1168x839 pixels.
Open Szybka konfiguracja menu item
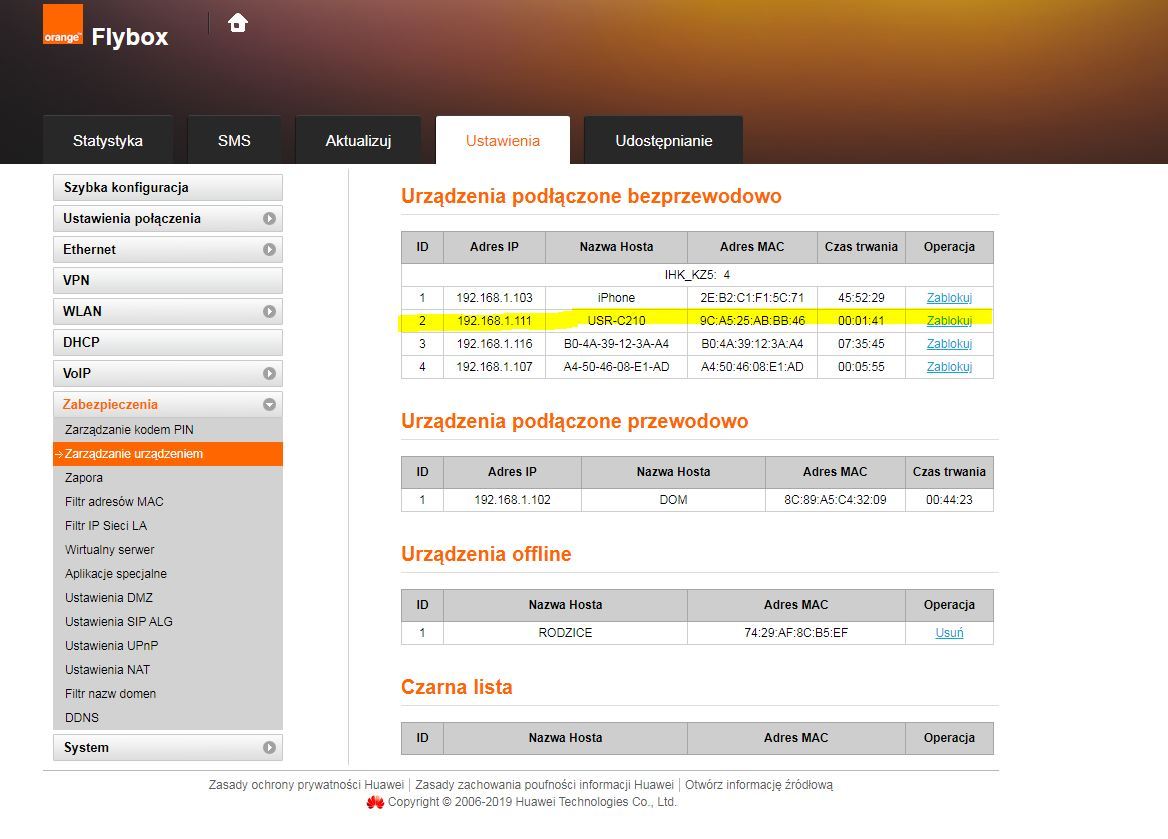126,188
